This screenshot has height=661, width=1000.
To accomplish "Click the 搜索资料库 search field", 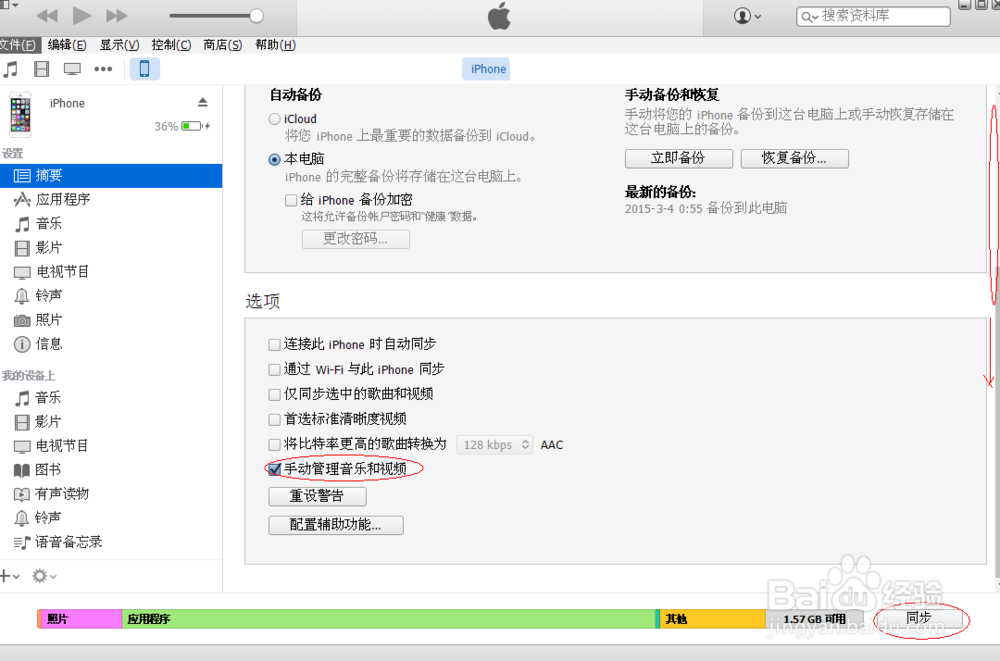I will (x=873, y=17).
